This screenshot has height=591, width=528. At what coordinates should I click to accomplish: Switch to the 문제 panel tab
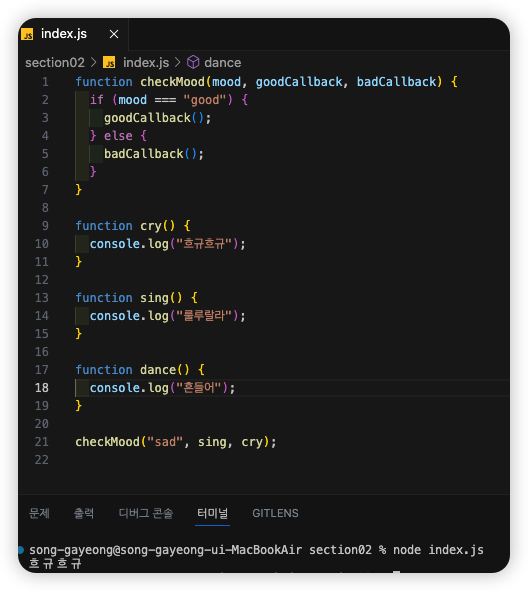coord(39,513)
